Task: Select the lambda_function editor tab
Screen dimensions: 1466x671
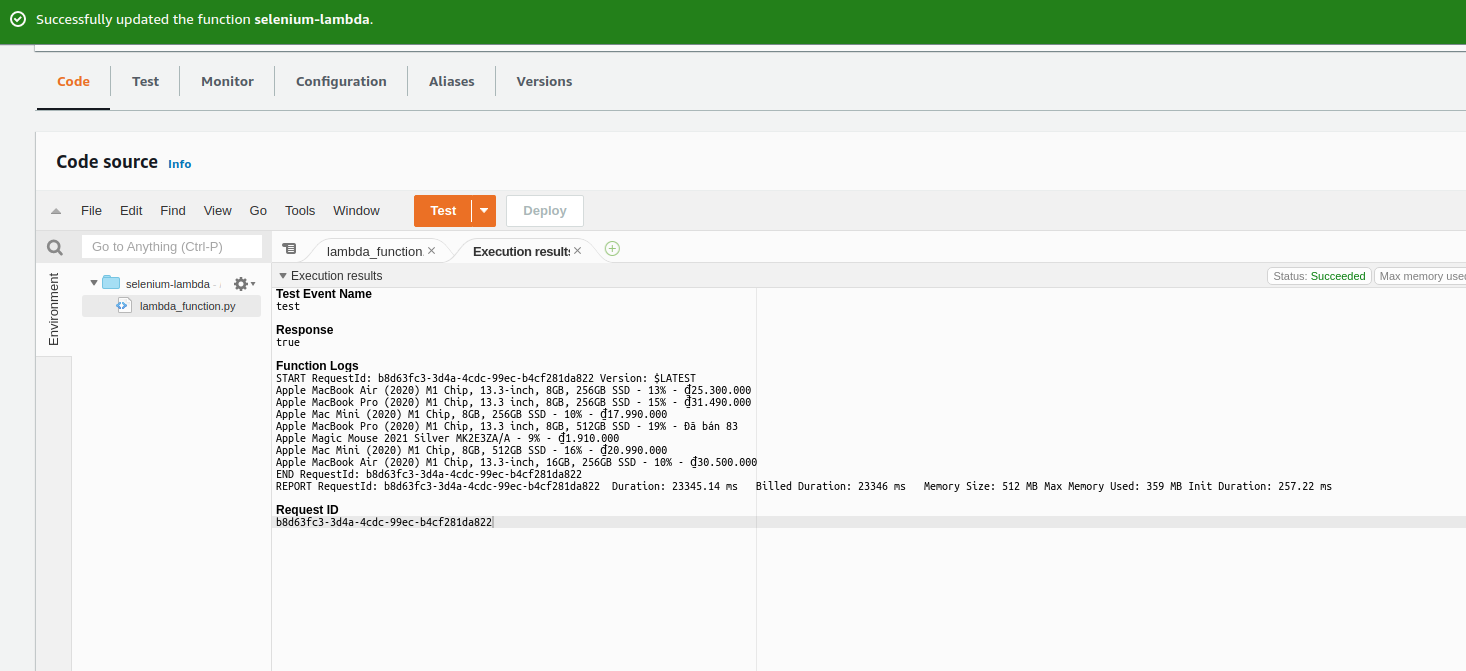Action: coord(374,251)
